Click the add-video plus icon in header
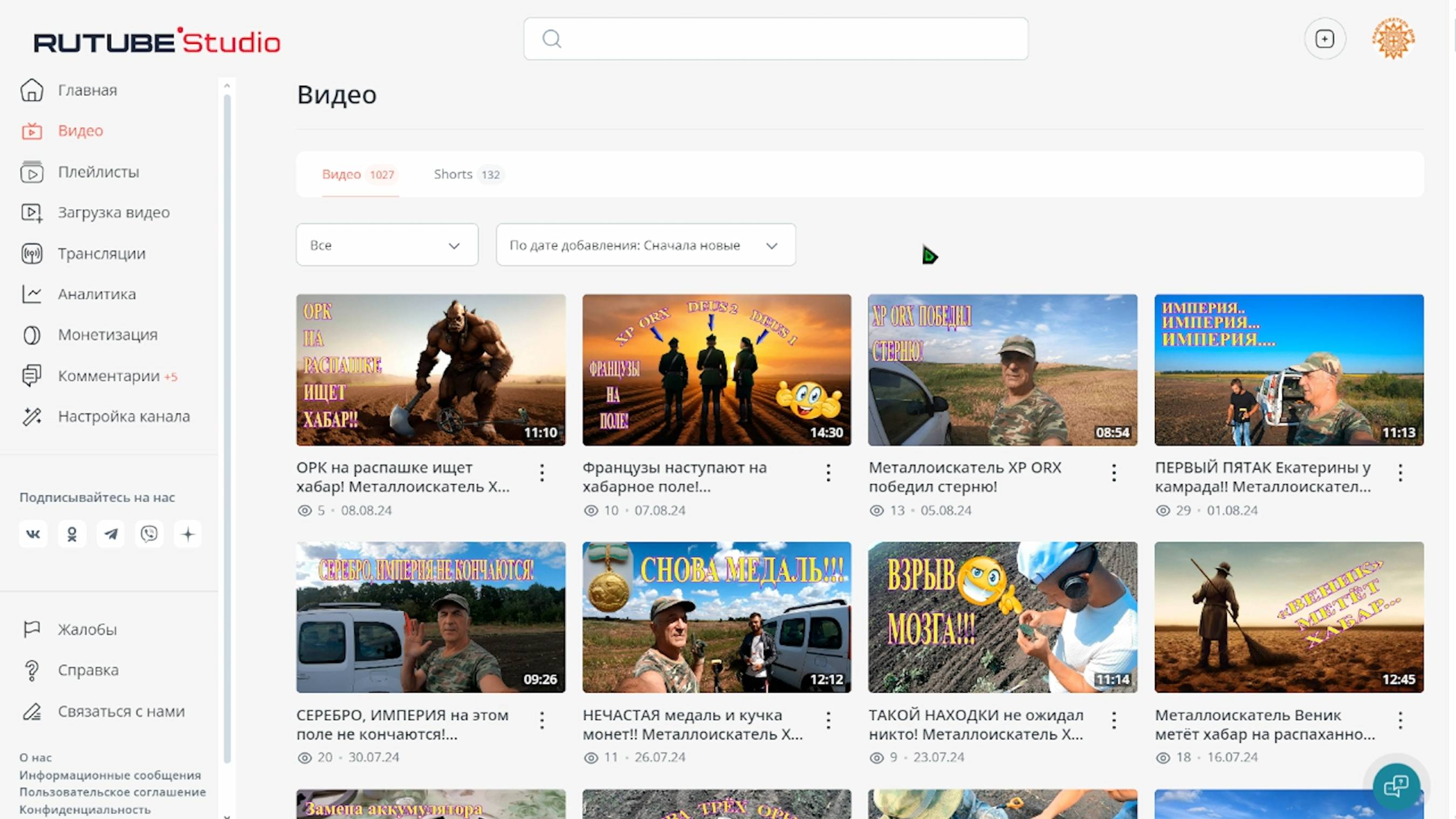The height and width of the screenshot is (819, 1456). (x=1324, y=39)
